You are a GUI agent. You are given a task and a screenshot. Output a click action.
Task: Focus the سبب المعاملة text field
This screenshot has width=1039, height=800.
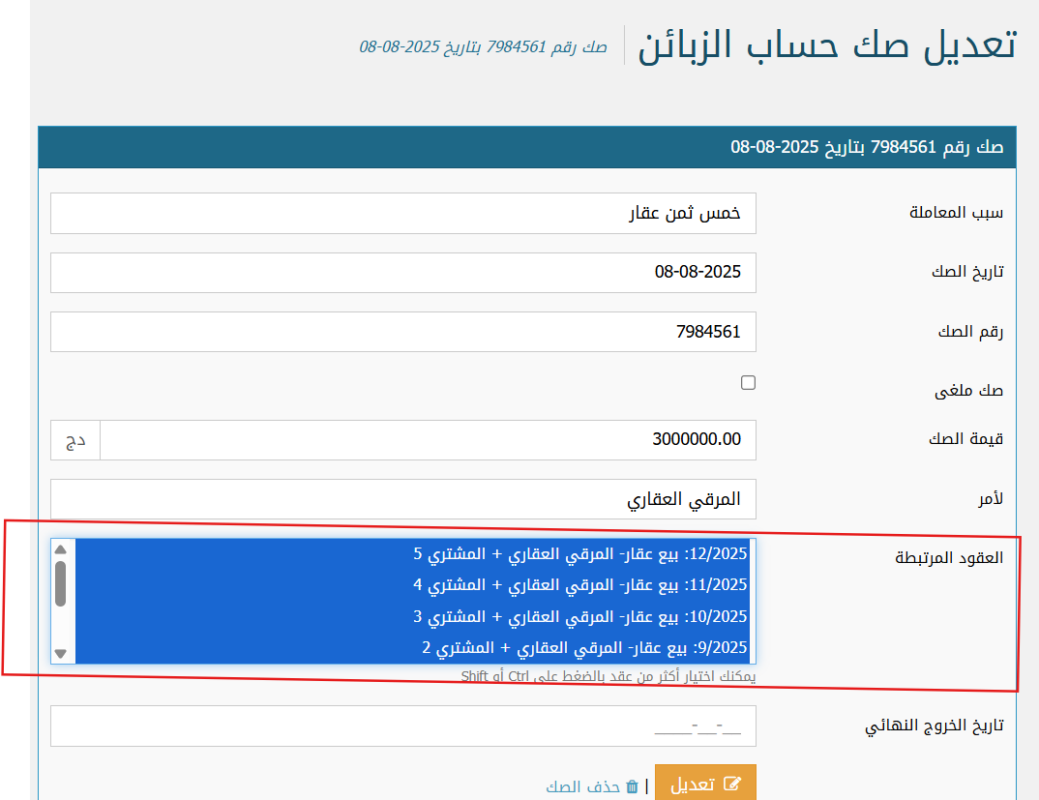pos(403,213)
